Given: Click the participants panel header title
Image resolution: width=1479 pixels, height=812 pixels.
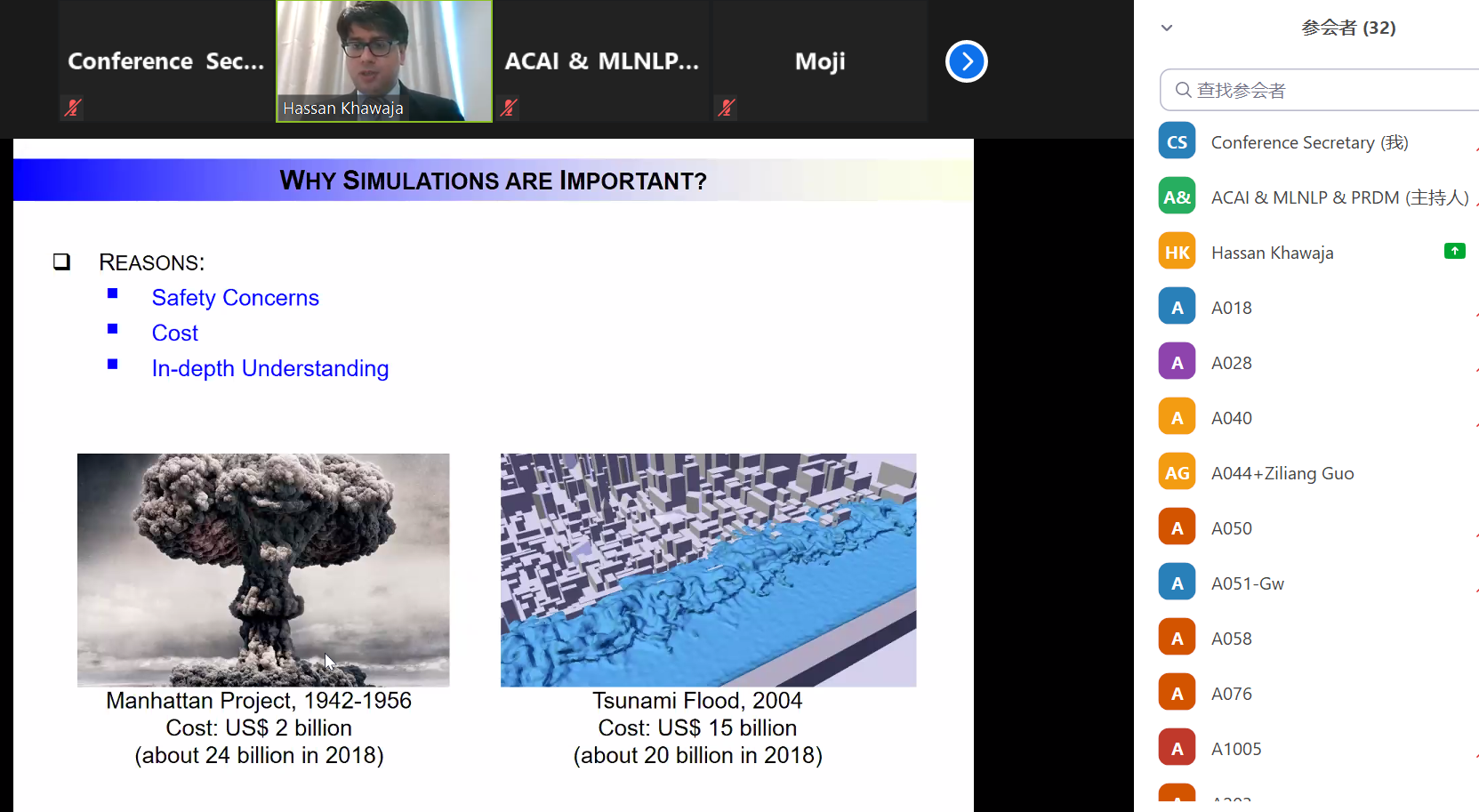Looking at the screenshot, I should tap(1348, 28).
